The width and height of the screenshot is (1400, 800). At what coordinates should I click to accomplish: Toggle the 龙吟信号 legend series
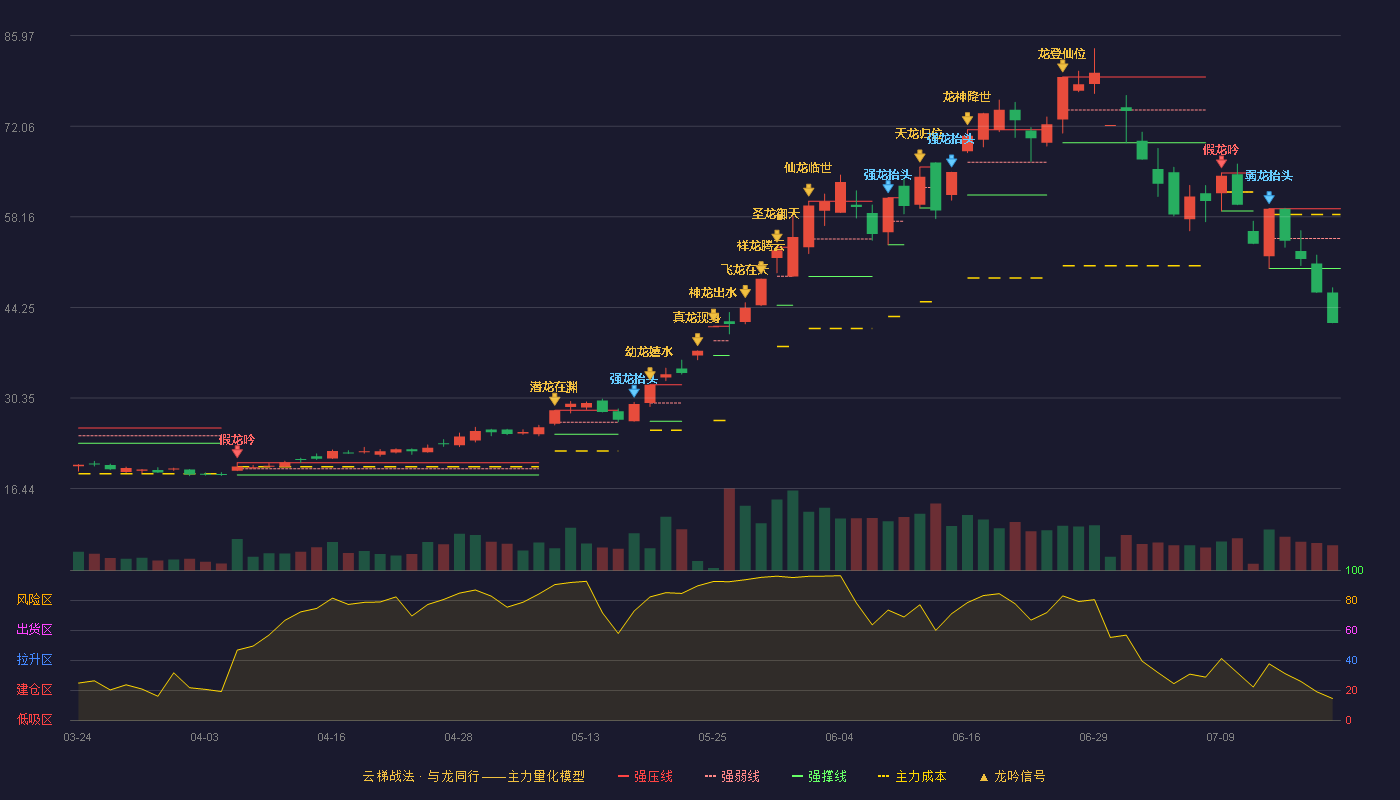1011,776
